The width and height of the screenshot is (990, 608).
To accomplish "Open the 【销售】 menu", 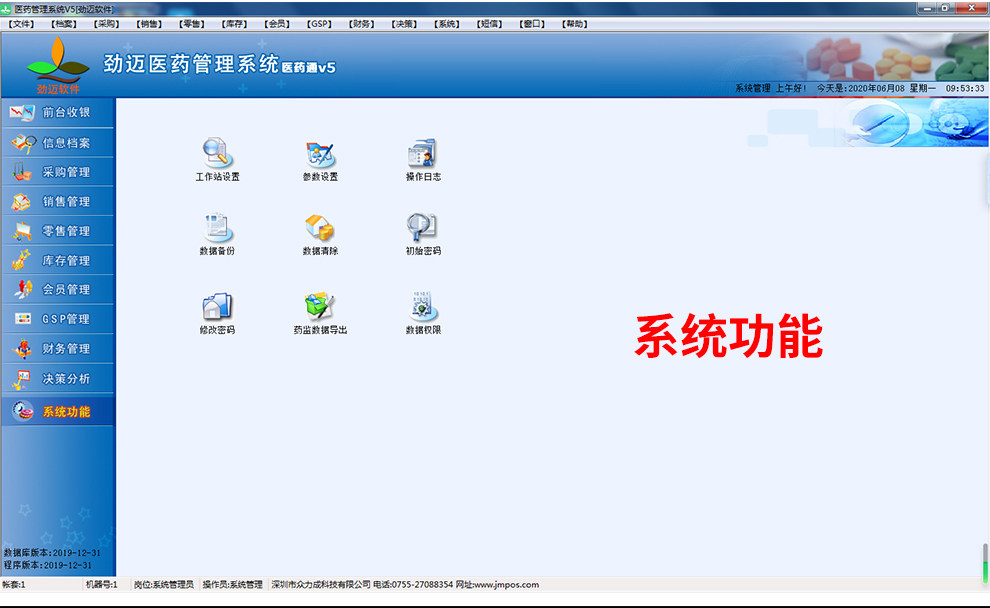I will 149,24.
